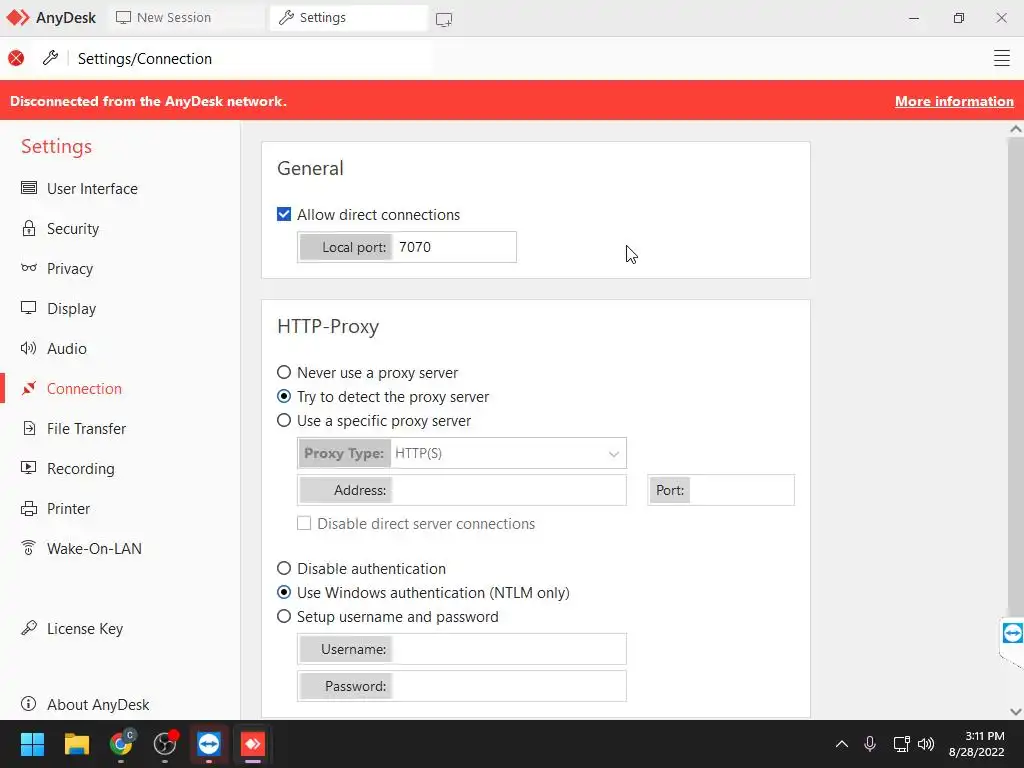This screenshot has width=1024, height=768.
Task: Open OBS Studio from taskbar
Action: [x=165, y=744]
